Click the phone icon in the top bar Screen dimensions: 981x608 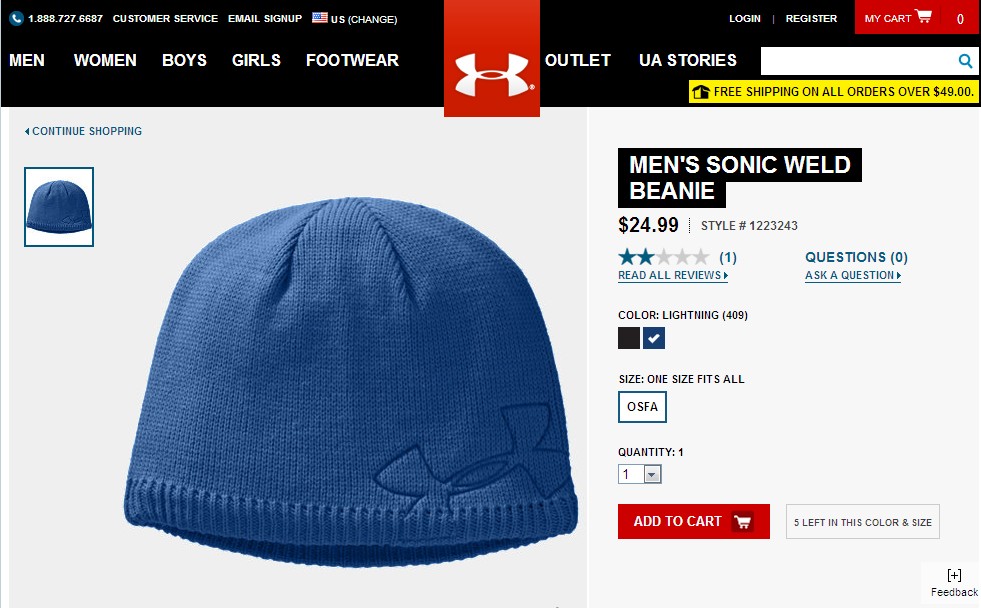pos(16,19)
